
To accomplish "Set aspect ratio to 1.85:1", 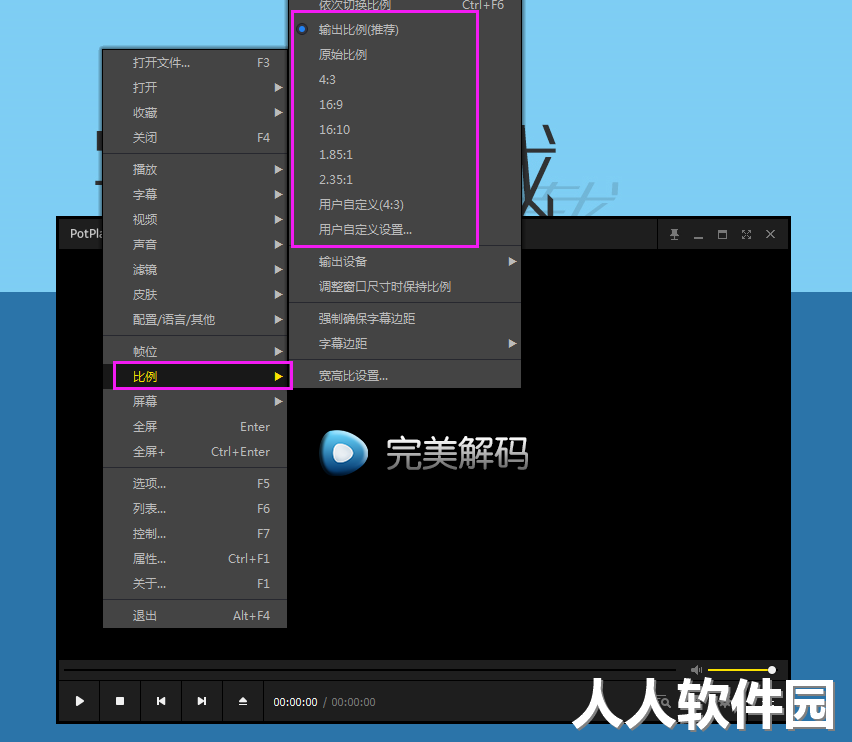I will point(405,154).
